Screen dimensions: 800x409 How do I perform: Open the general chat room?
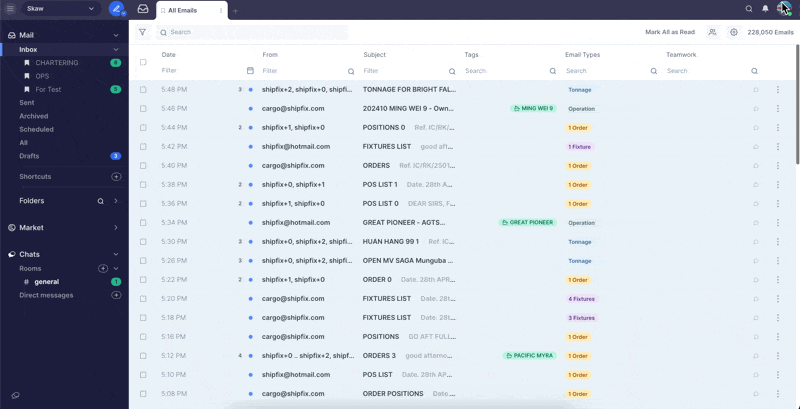pyautogui.click(x=47, y=282)
